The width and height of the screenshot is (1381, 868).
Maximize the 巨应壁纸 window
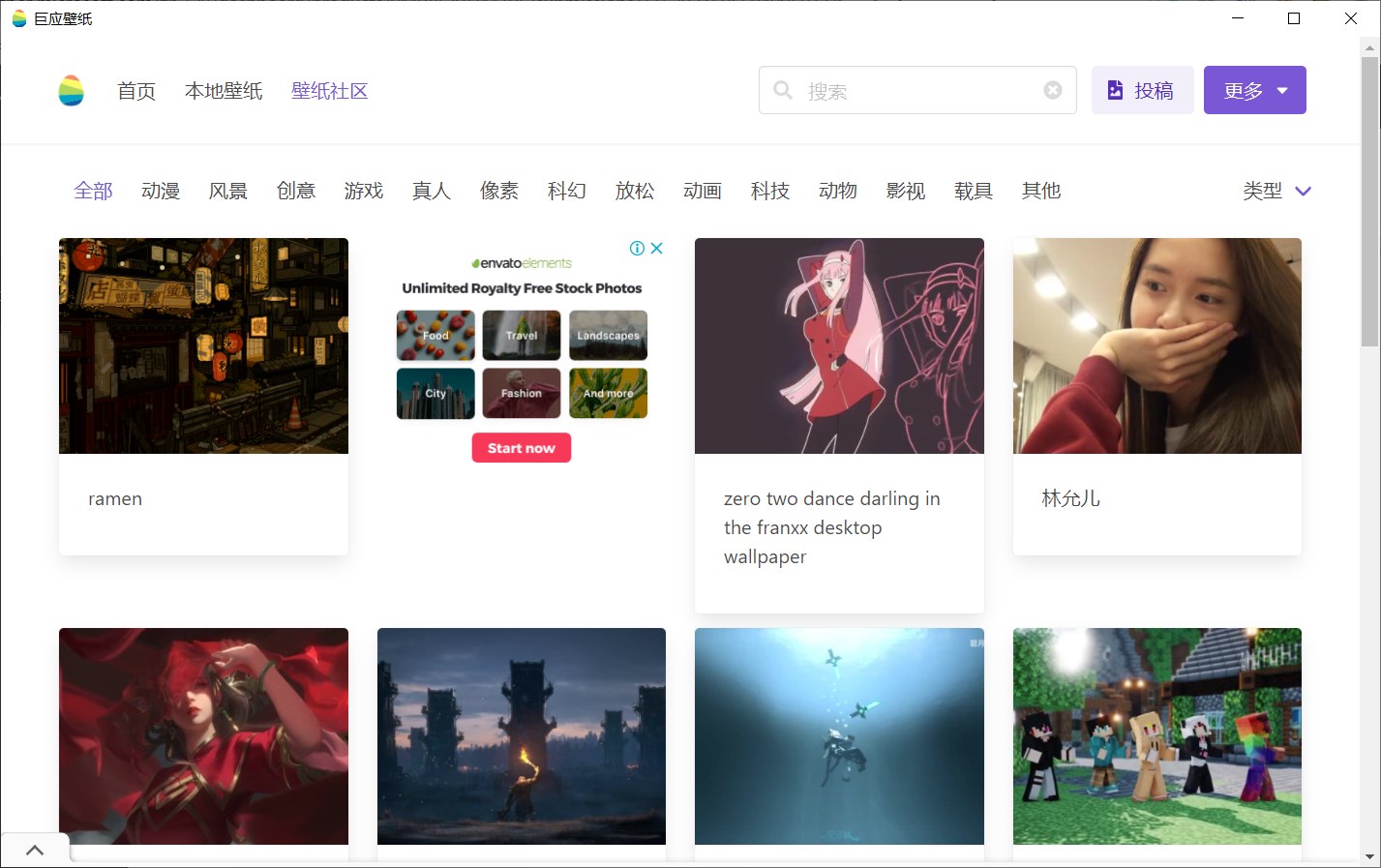pos(1294,18)
